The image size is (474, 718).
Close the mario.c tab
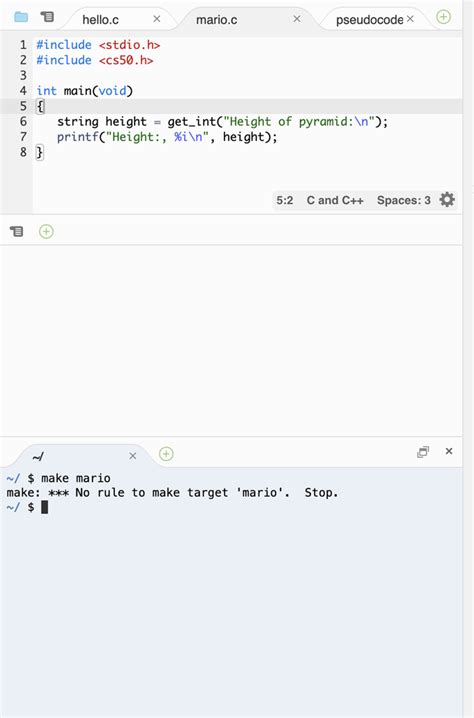(x=297, y=19)
